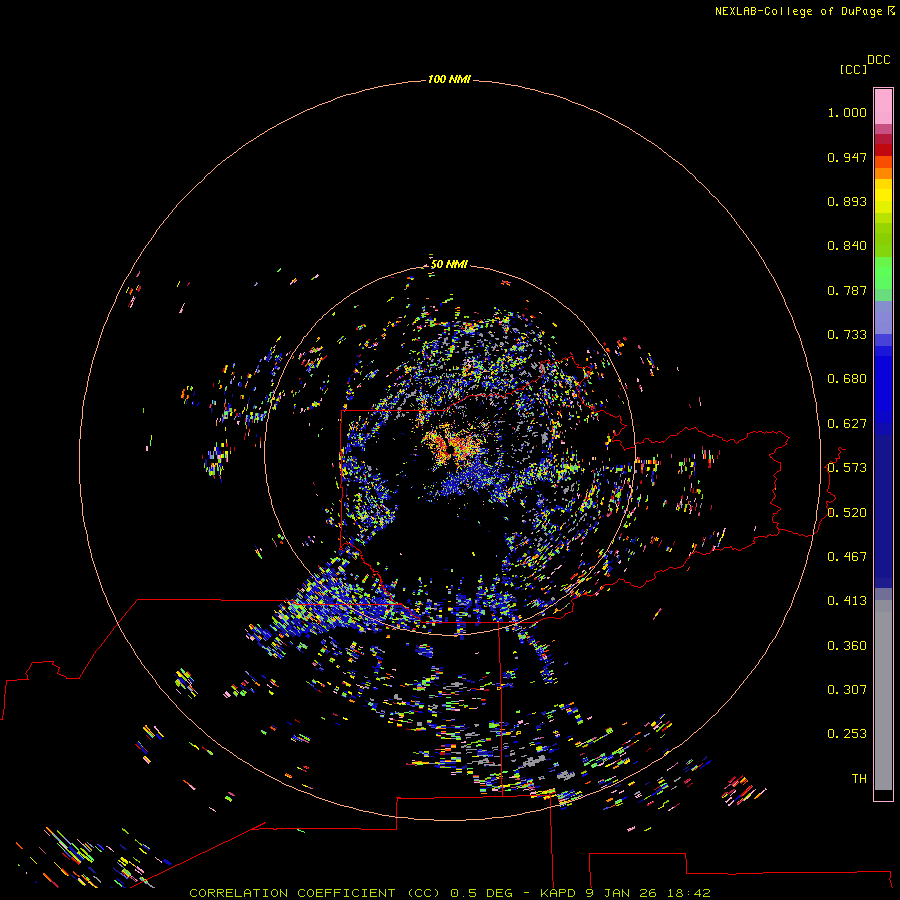The height and width of the screenshot is (900, 900).
Task: Click the 0.627 legend value
Action: [x=847, y=424]
